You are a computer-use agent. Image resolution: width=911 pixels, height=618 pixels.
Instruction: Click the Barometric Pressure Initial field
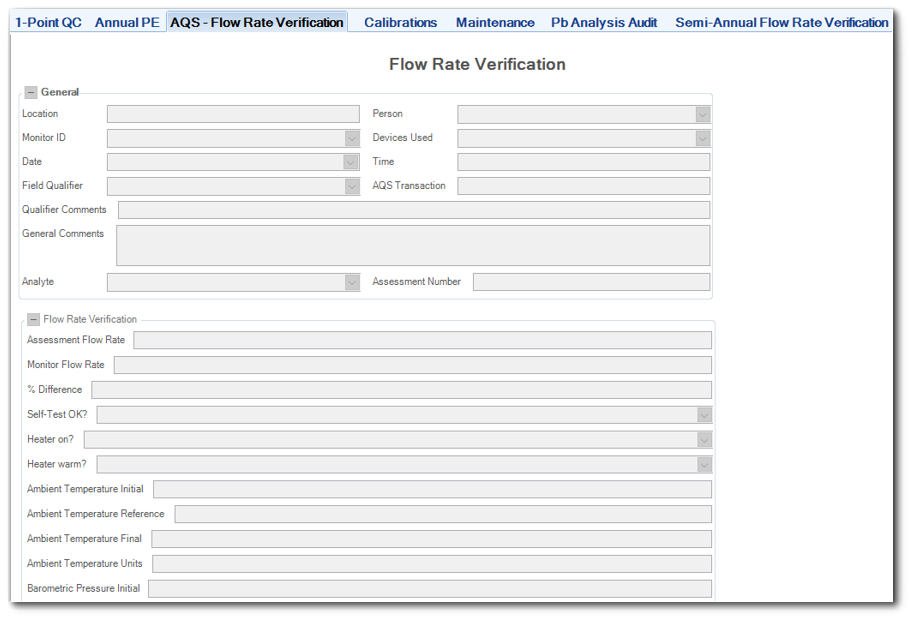[x=430, y=588]
